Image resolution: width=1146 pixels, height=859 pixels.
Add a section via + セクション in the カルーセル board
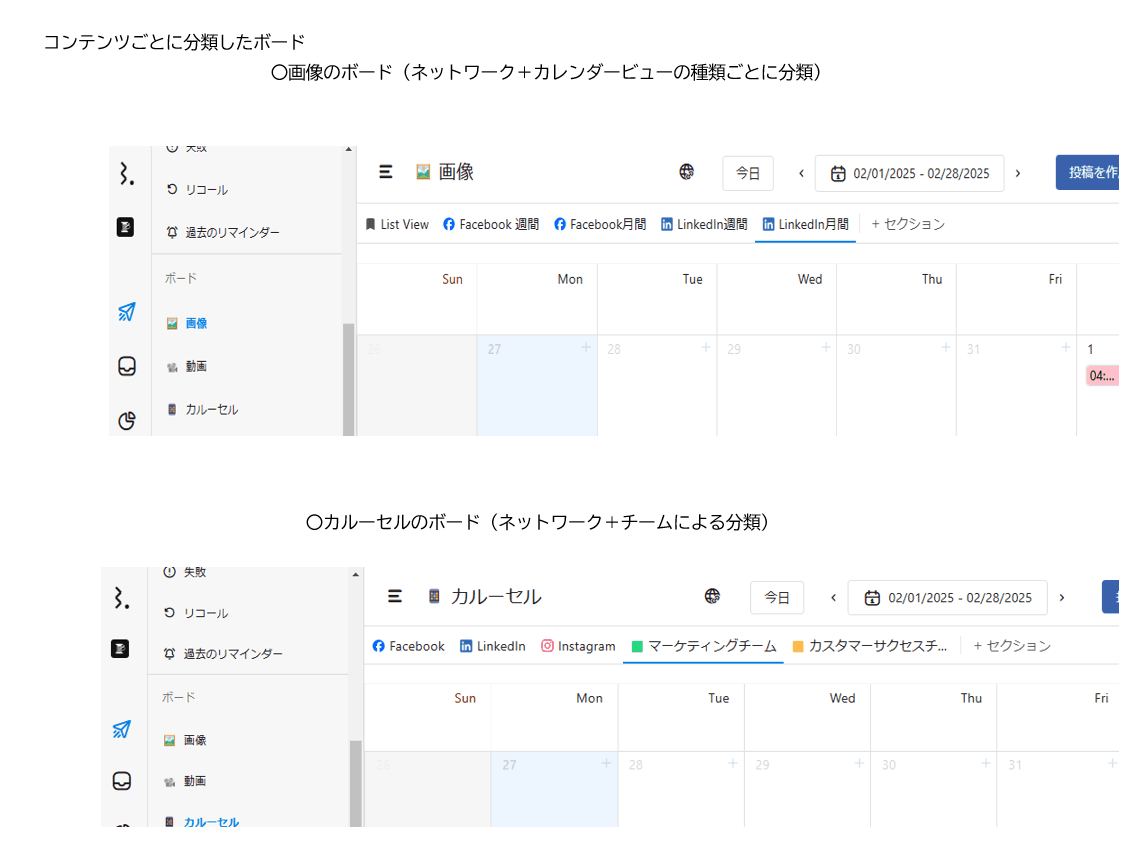pyautogui.click(x=1012, y=647)
